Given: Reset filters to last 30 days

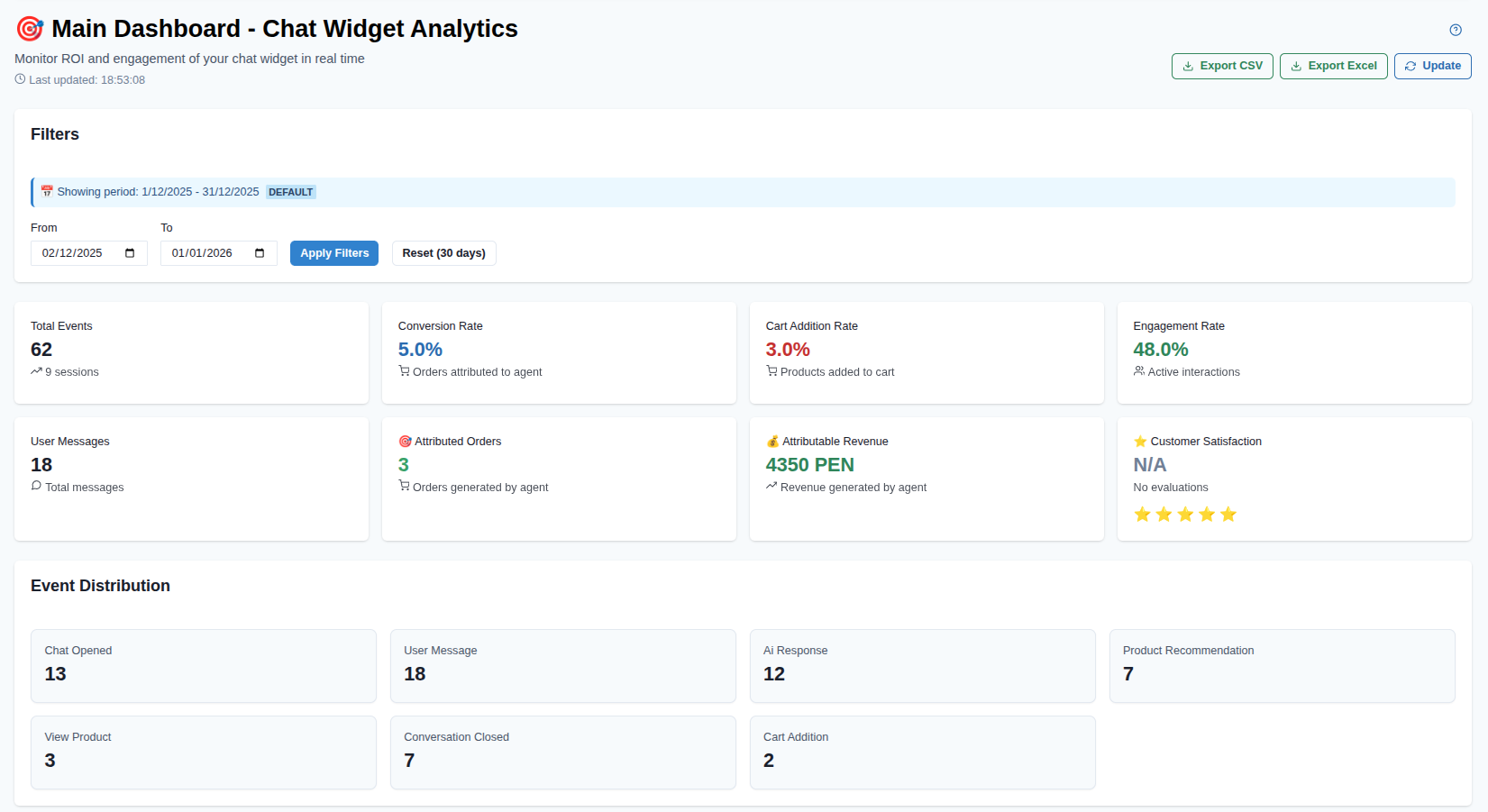Looking at the screenshot, I should 443,253.
